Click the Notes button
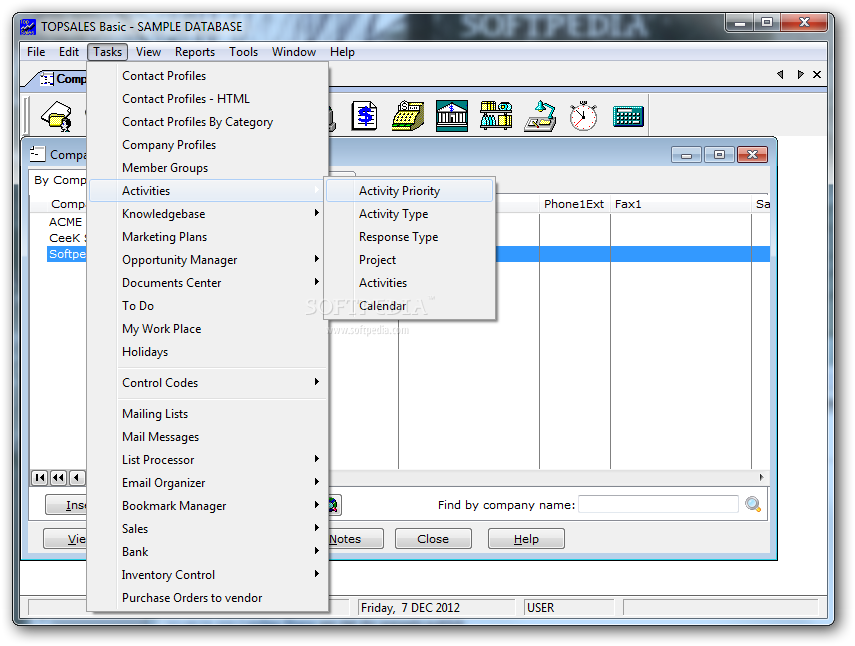The image size is (855, 646). pyautogui.click(x=355, y=539)
